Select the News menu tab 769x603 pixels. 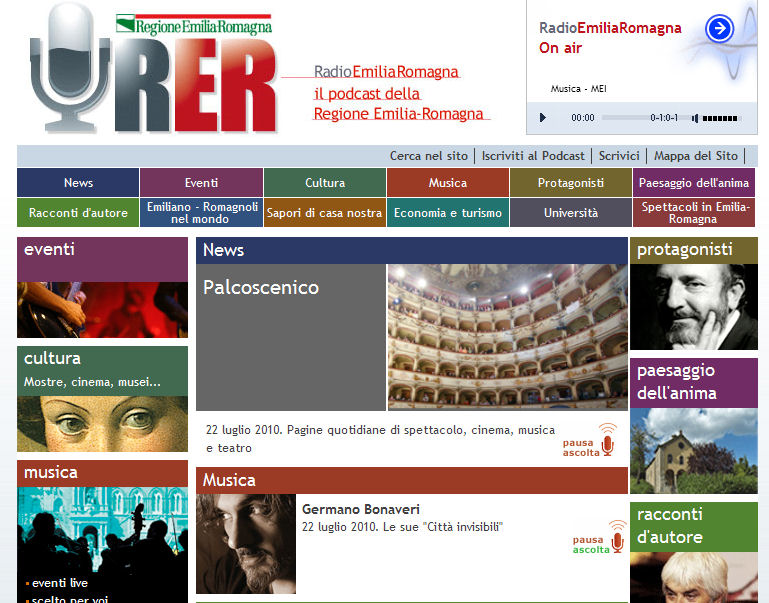(x=78, y=182)
